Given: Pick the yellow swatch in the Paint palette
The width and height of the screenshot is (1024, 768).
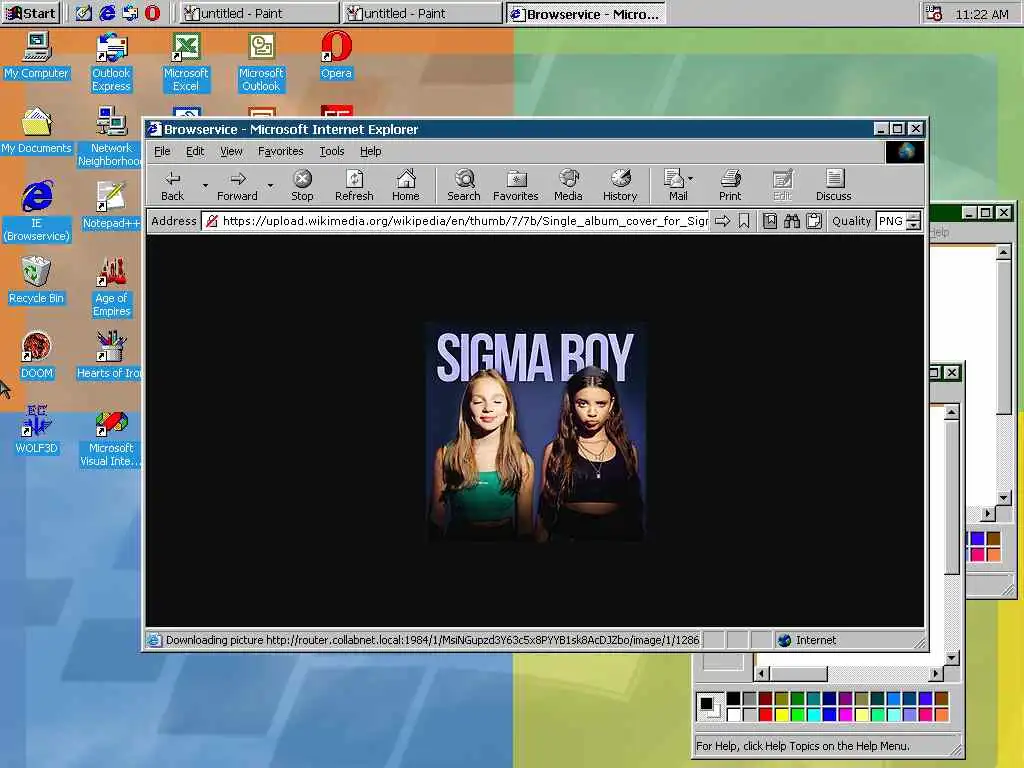Looking at the screenshot, I should click(782, 714).
